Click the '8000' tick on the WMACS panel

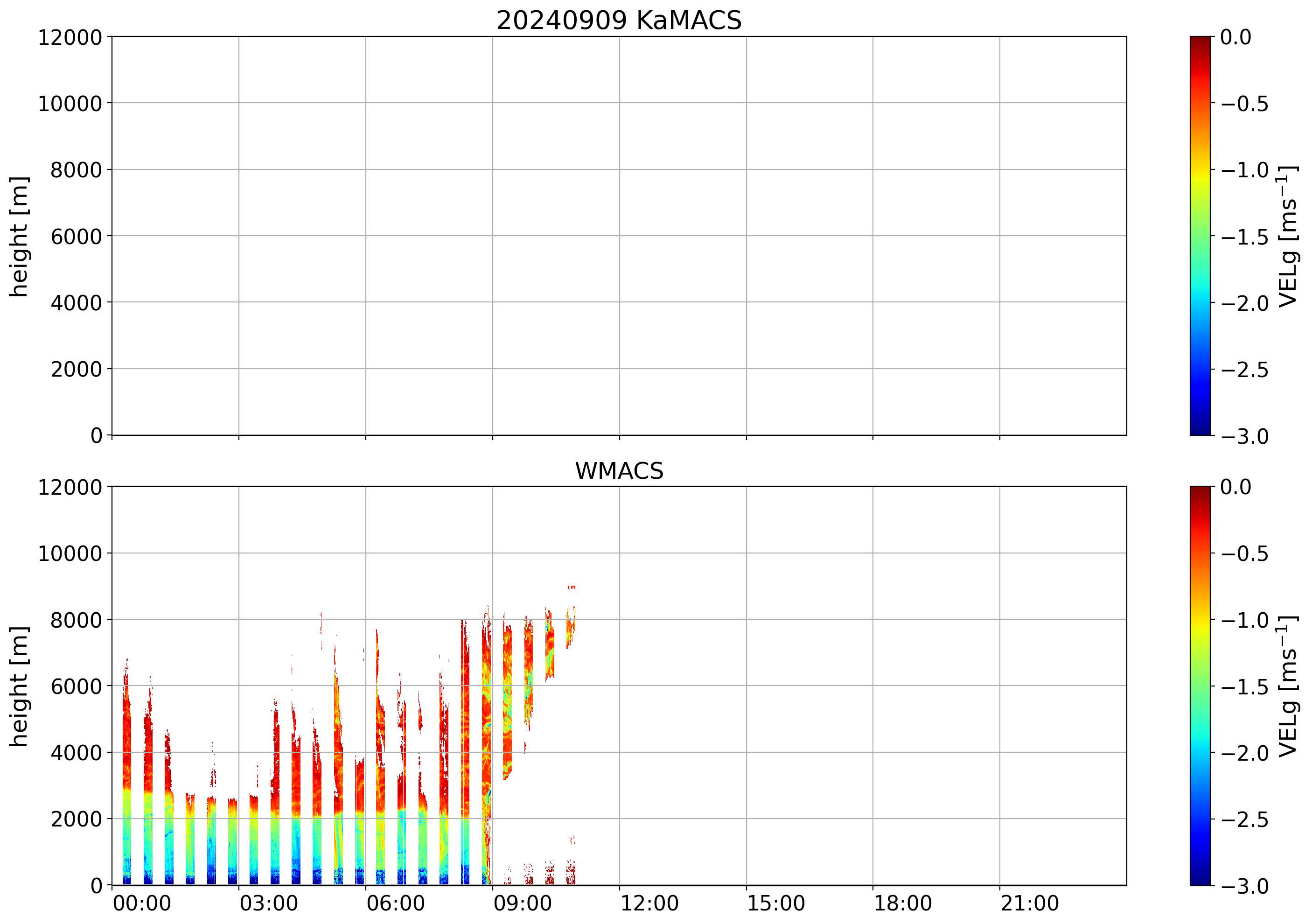point(76,620)
